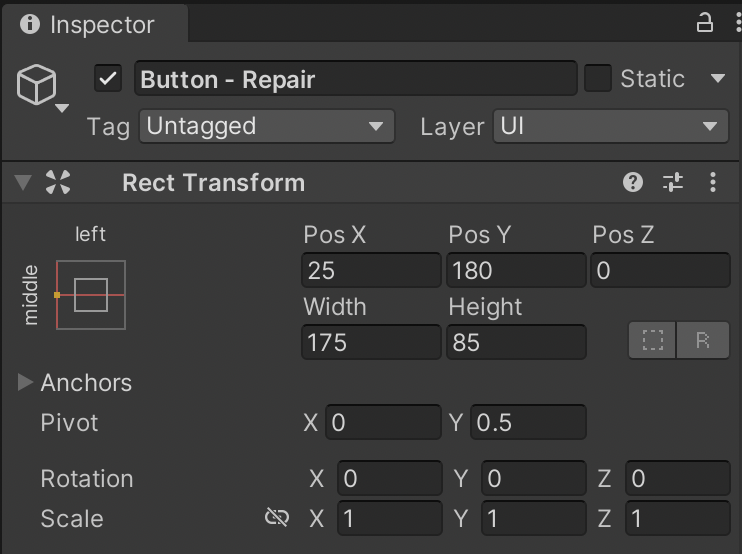Open Rect Transform component kebab menu

pos(713,182)
